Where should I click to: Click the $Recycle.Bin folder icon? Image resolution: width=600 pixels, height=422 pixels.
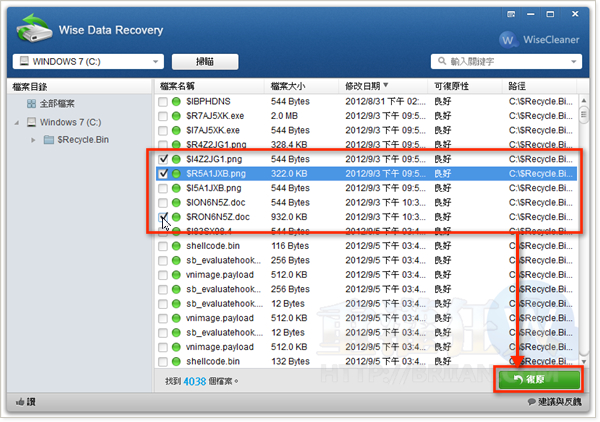pos(49,140)
